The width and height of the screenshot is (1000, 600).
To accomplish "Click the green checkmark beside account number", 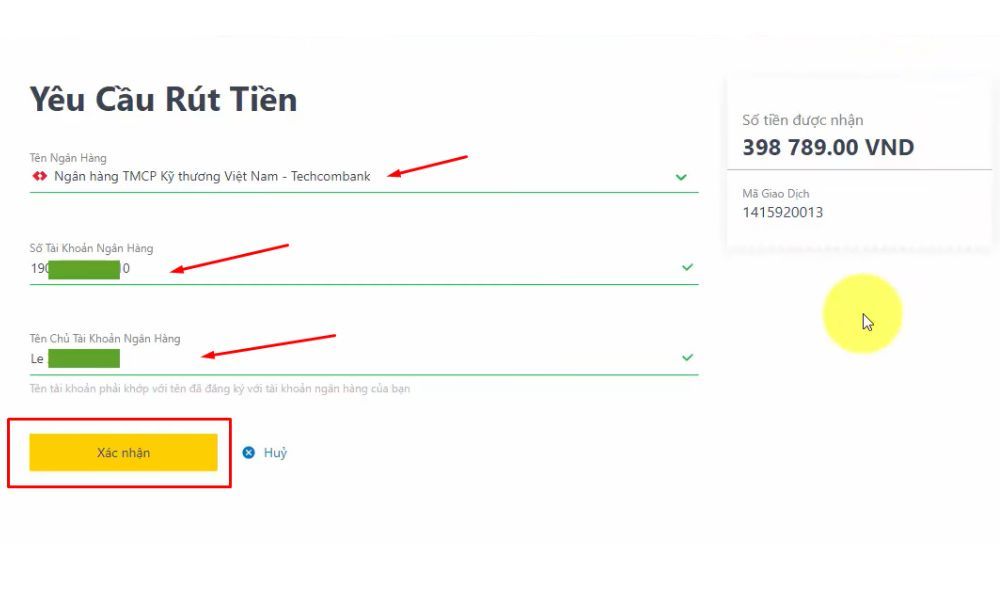I will (687, 267).
